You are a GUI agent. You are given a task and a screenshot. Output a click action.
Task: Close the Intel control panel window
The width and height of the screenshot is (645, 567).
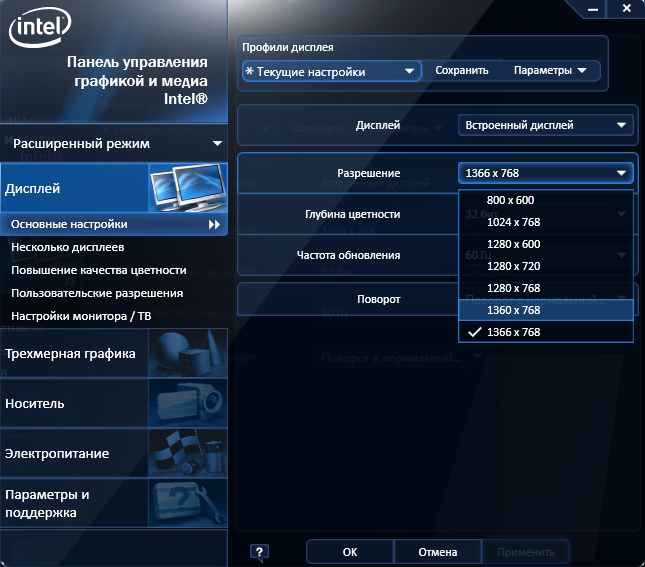[x=626, y=8]
